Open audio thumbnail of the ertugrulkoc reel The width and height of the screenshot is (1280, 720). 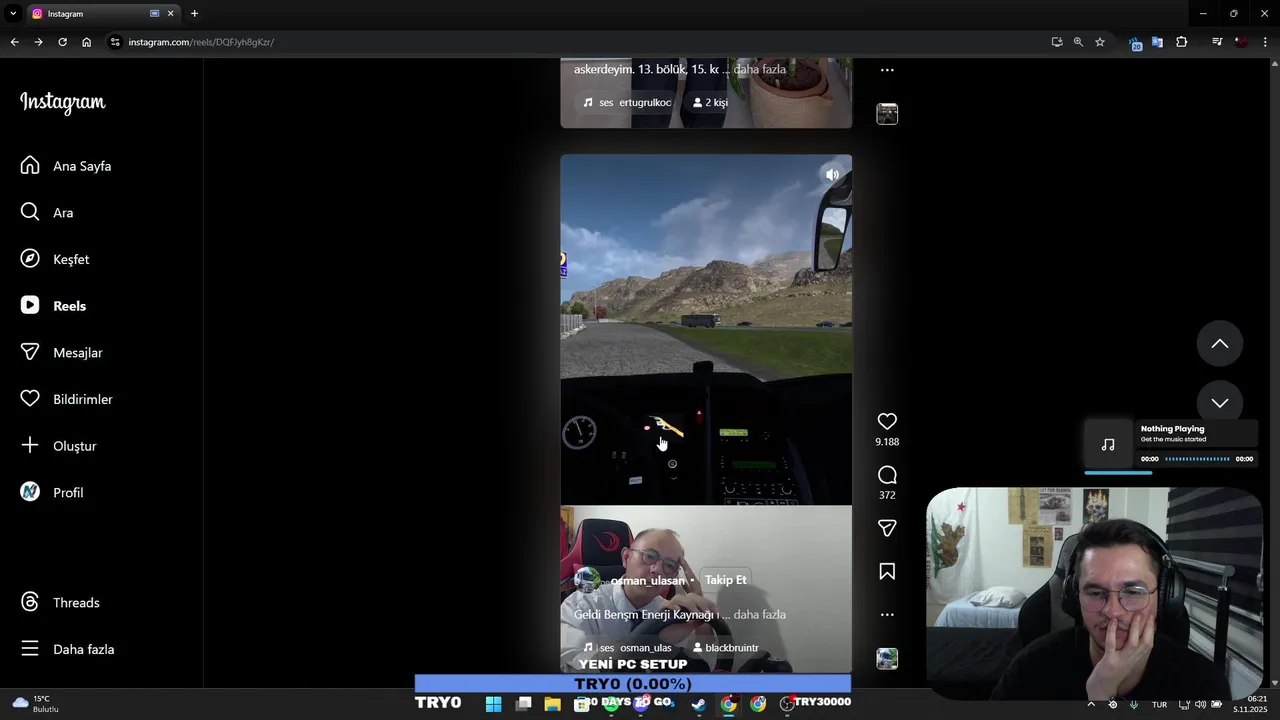[x=887, y=114]
